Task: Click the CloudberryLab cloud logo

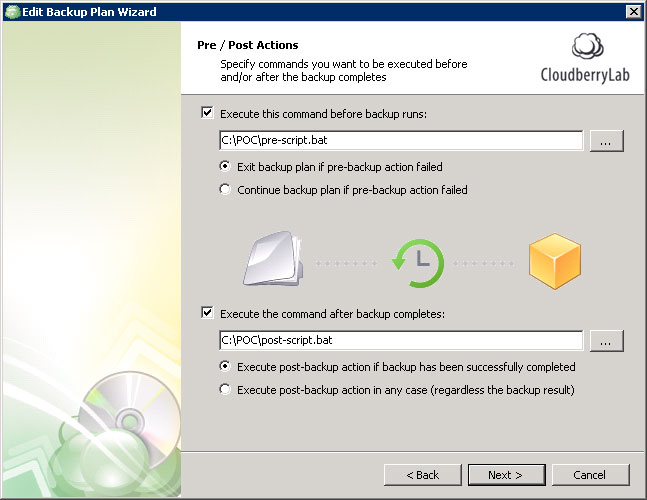Action: click(x=586, y=49)
